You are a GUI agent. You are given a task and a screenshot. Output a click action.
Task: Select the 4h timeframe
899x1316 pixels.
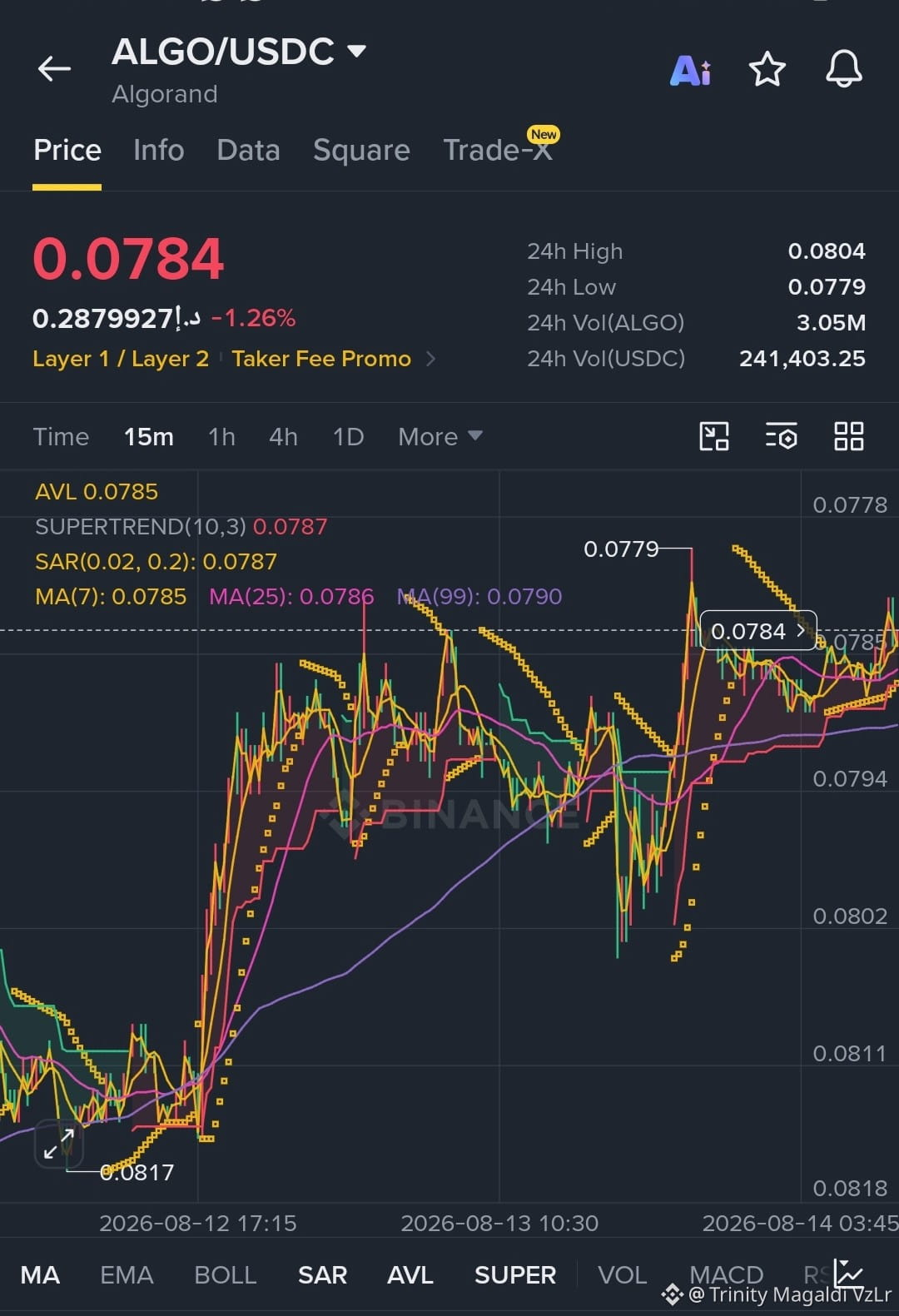(283, 437)
